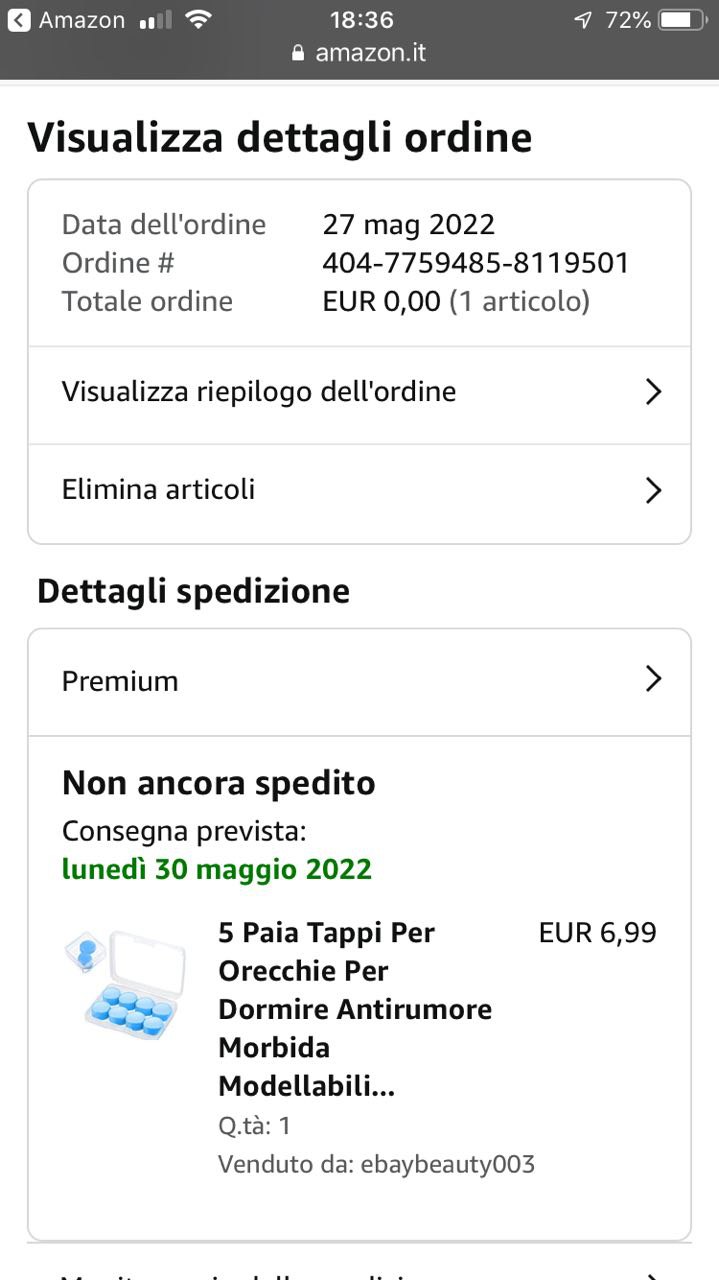This screenshot has width=719, height=1280.
Task: Tap the battery indicator icon
Action: [x=682, y=20]
